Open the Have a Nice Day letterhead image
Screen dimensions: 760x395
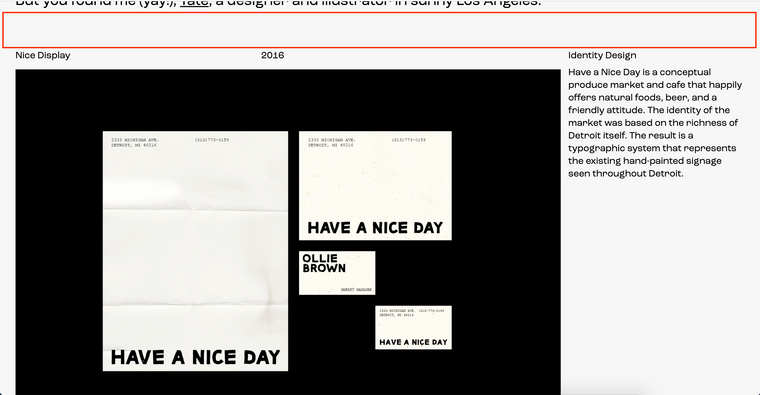pyautogui.click(x=195, y=251)
